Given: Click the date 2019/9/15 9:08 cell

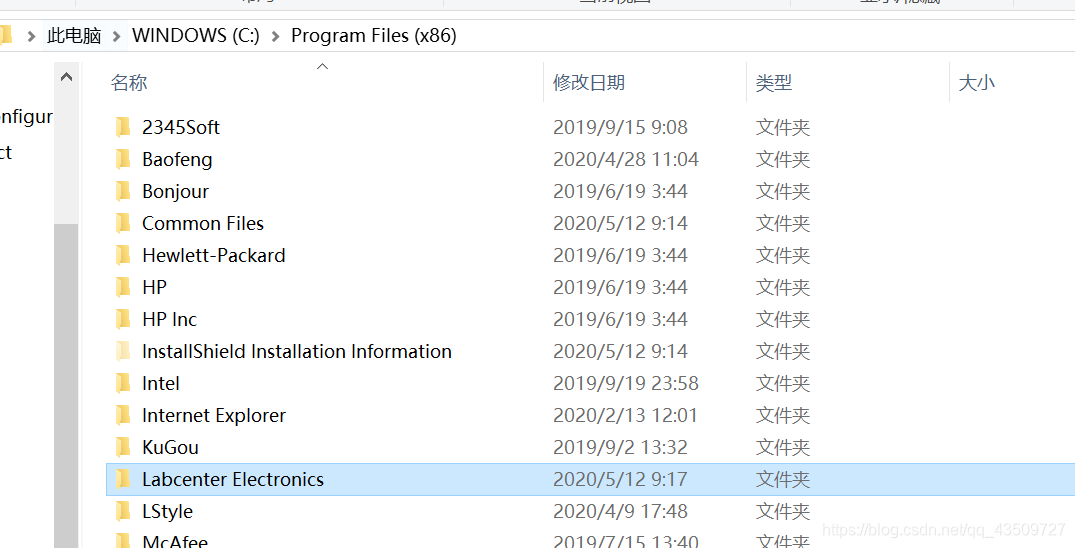Looking at the screenshot, I should click(x=620, y=127).
